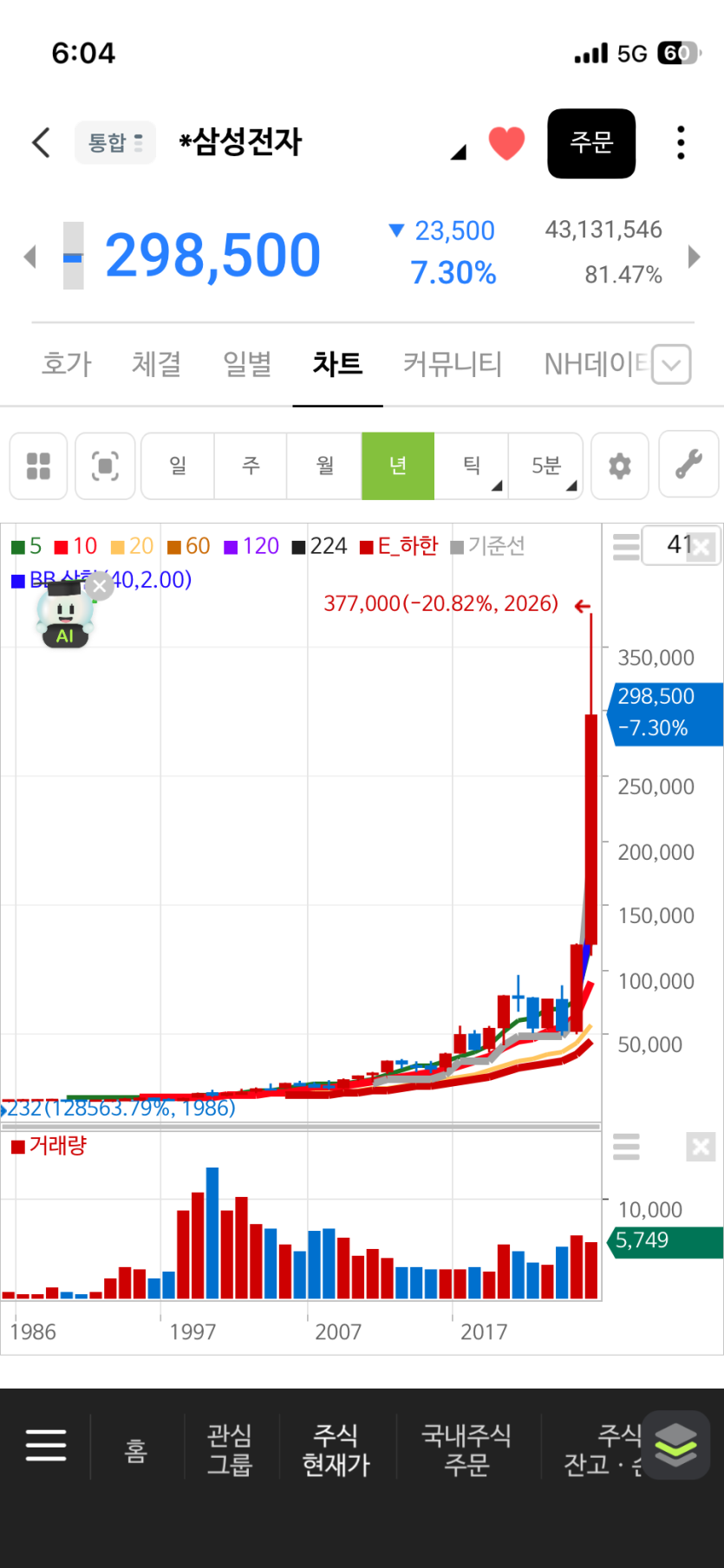
Task: Tap the large 298,500 price
Action: pyautogui.click(x=212, y=256)
